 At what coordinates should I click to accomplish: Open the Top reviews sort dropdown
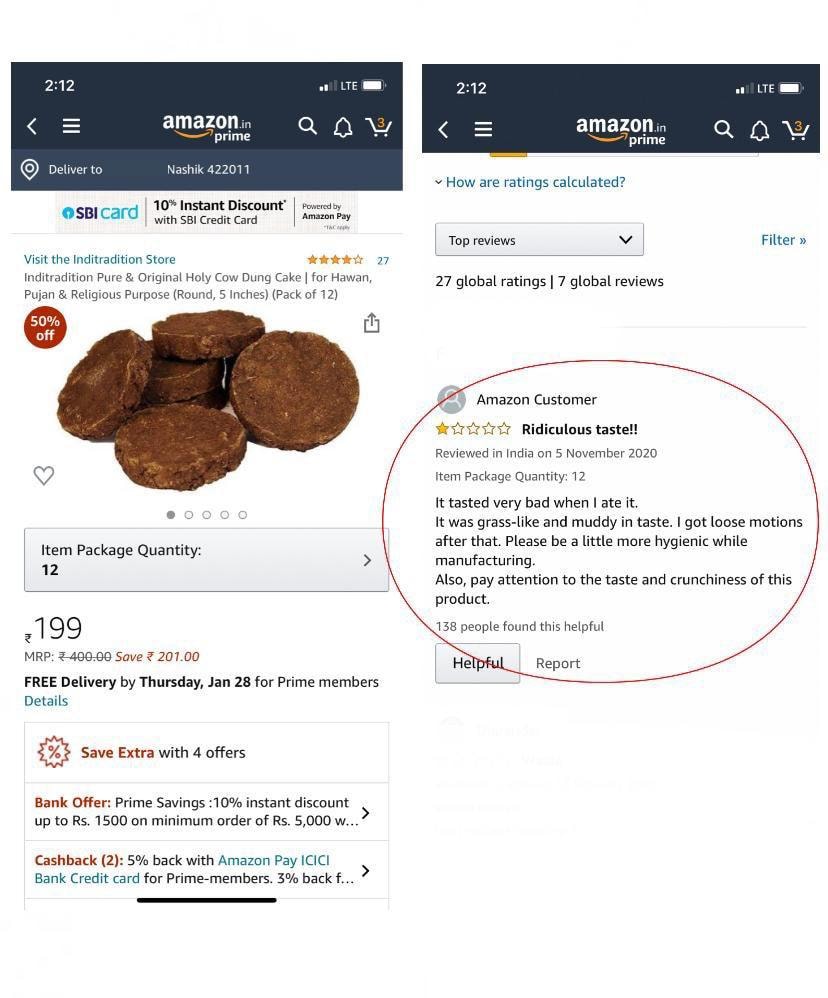click(x=539, y=240)
